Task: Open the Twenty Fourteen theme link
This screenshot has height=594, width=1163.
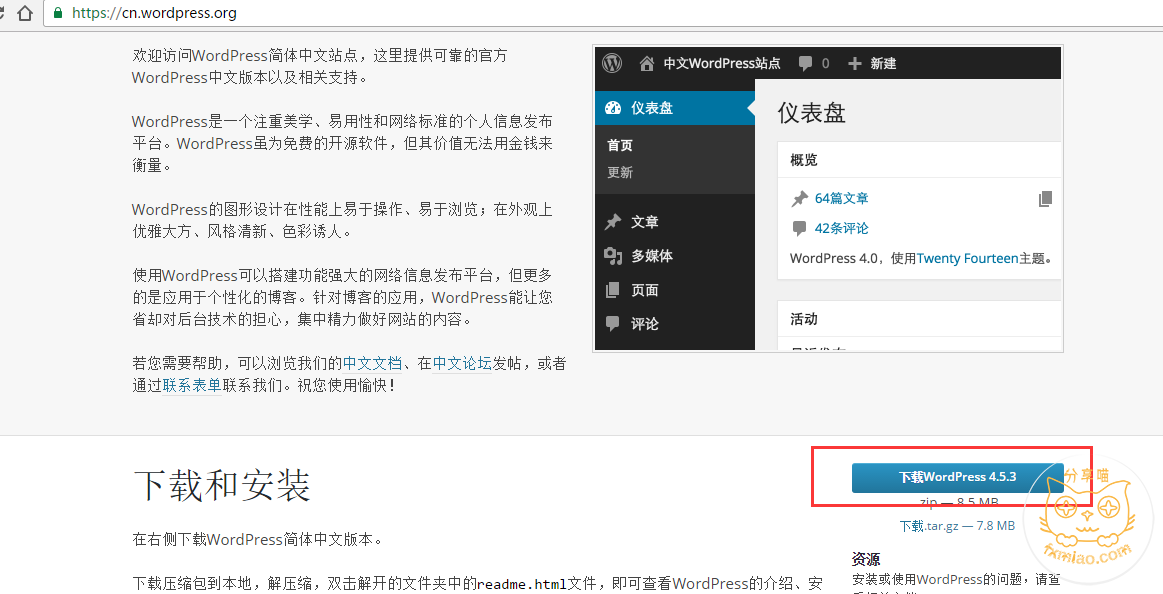Action: coord(967,258)
